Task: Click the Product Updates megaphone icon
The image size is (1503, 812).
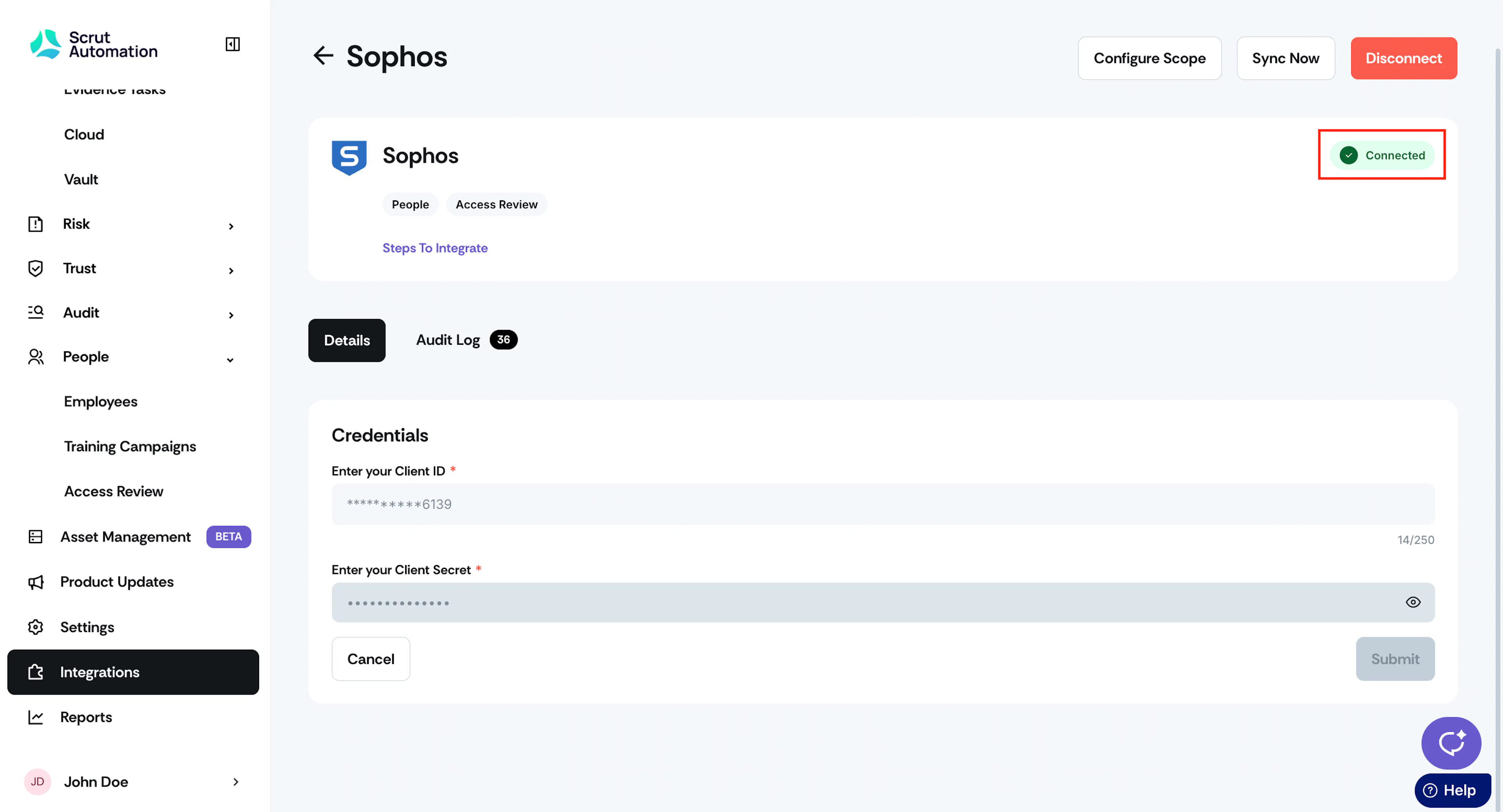Action: pos(36,582)
